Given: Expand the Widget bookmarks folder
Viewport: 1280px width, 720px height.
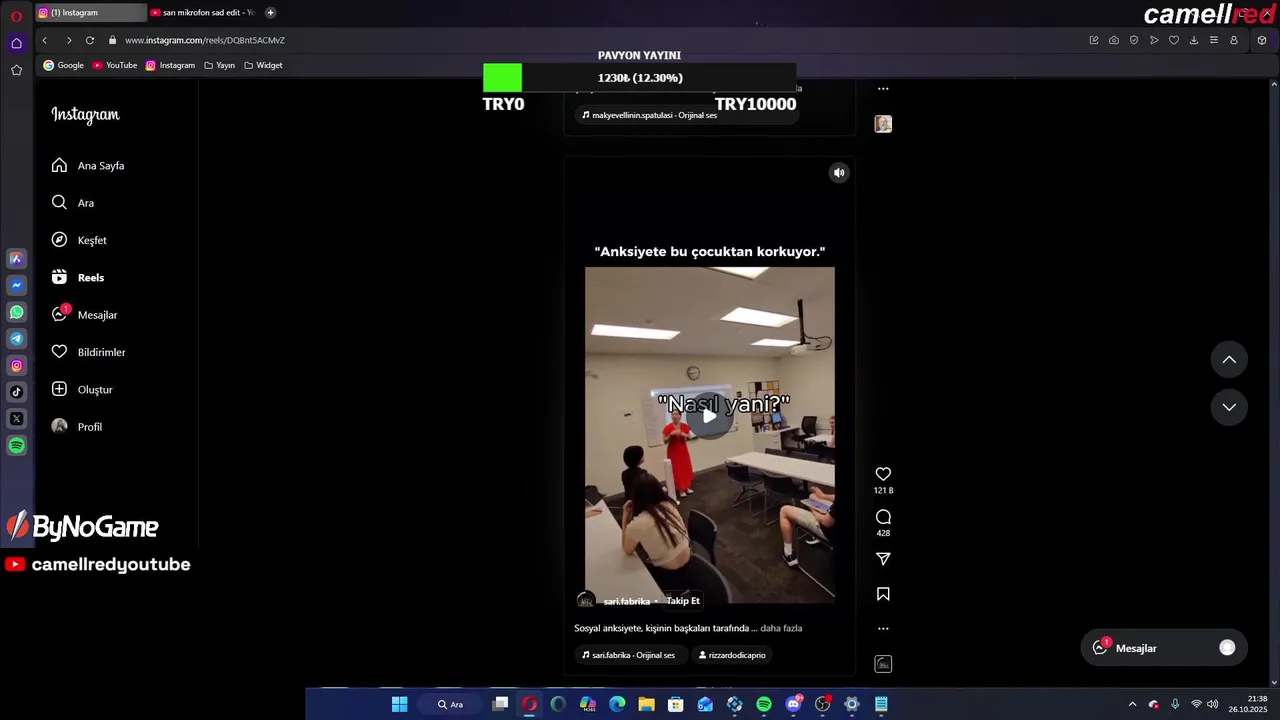Looking at the screenshot, I should click(x=263, y=65).
